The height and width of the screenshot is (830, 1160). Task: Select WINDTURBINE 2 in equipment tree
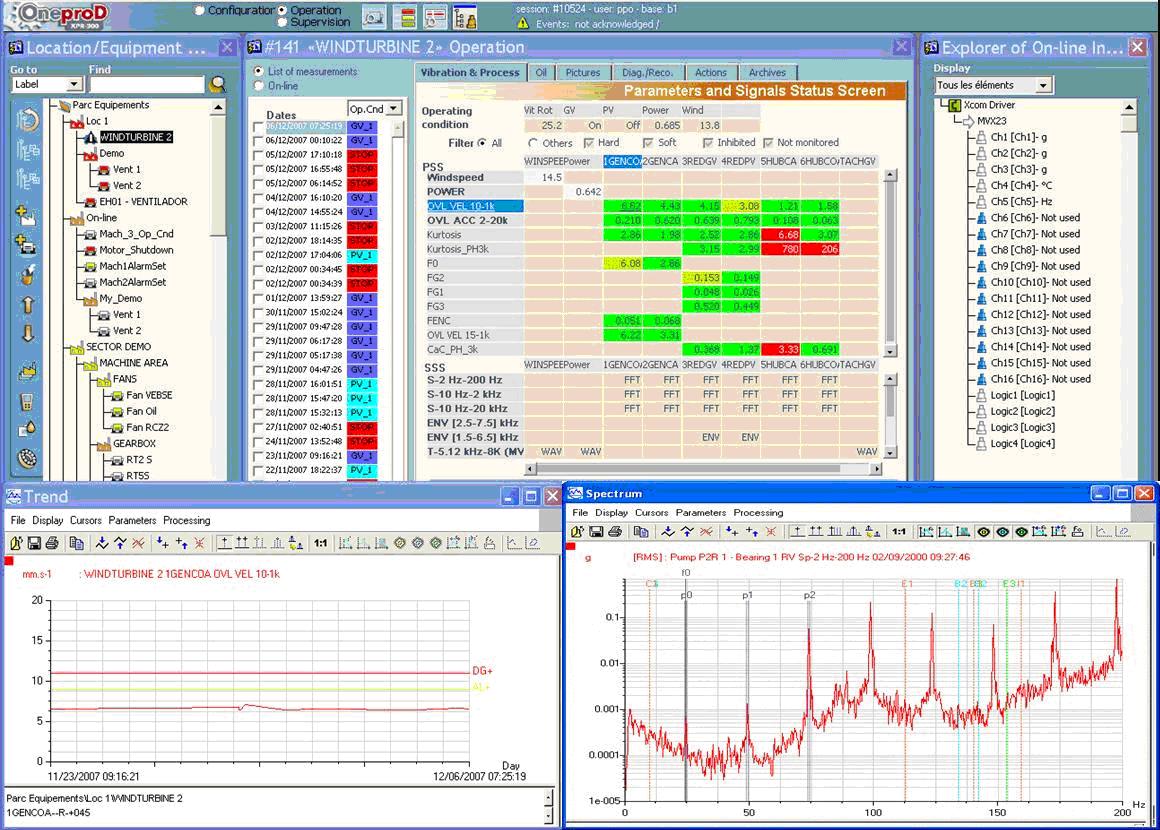(136, 137)
